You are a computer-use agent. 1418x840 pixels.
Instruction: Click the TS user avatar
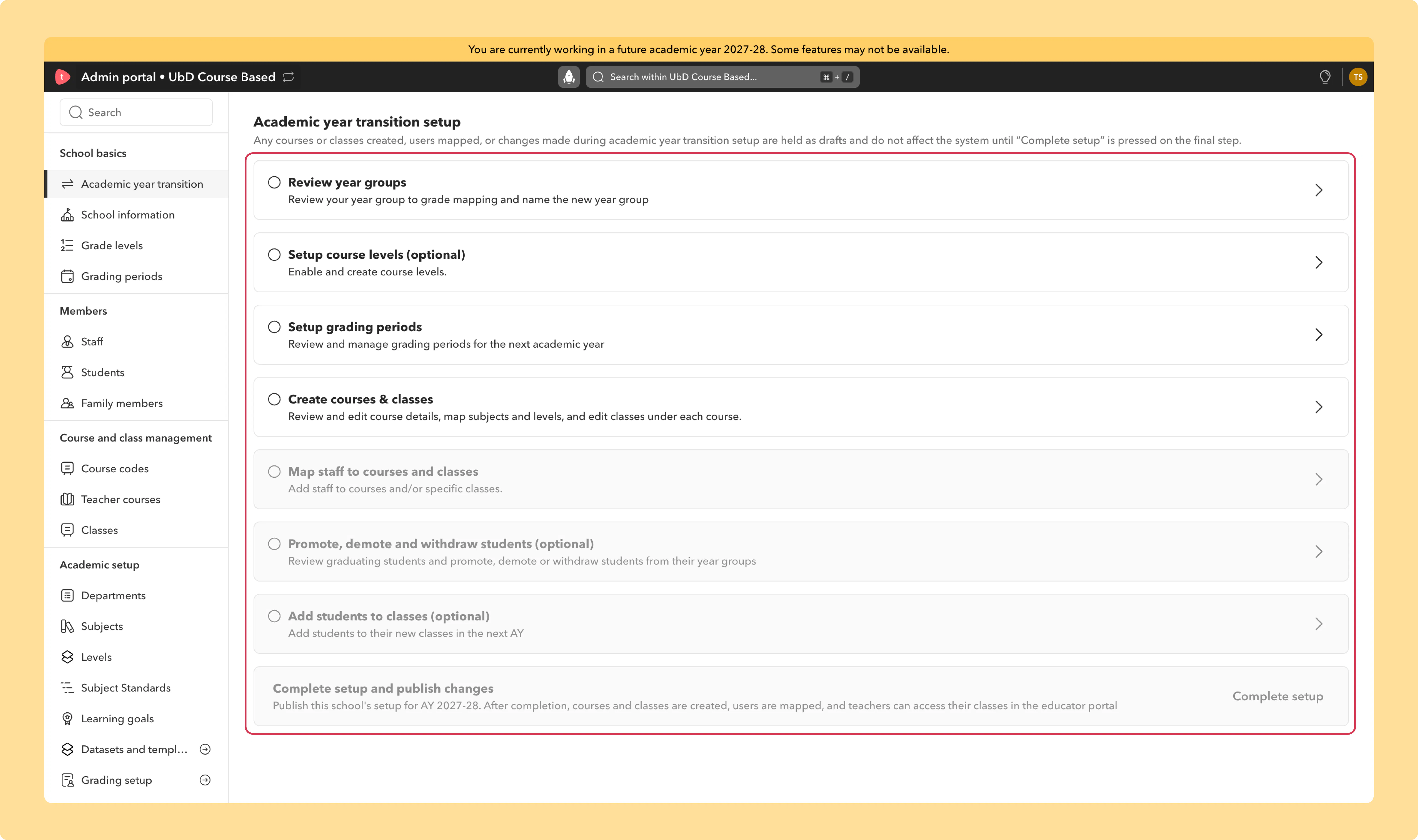coord(1358,77)
